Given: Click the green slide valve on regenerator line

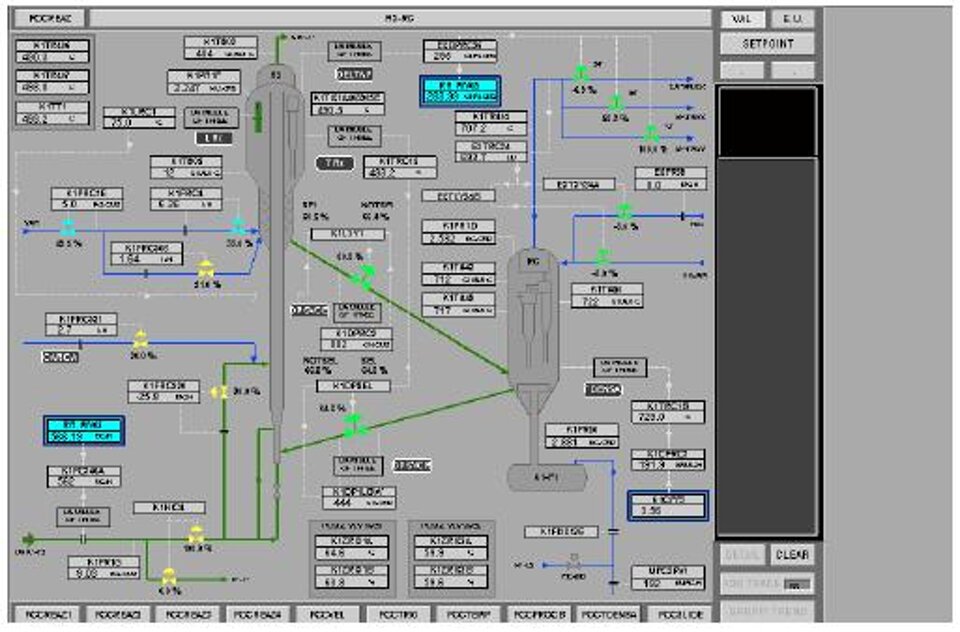Looking at the screenshot, I should pos(352,424).
